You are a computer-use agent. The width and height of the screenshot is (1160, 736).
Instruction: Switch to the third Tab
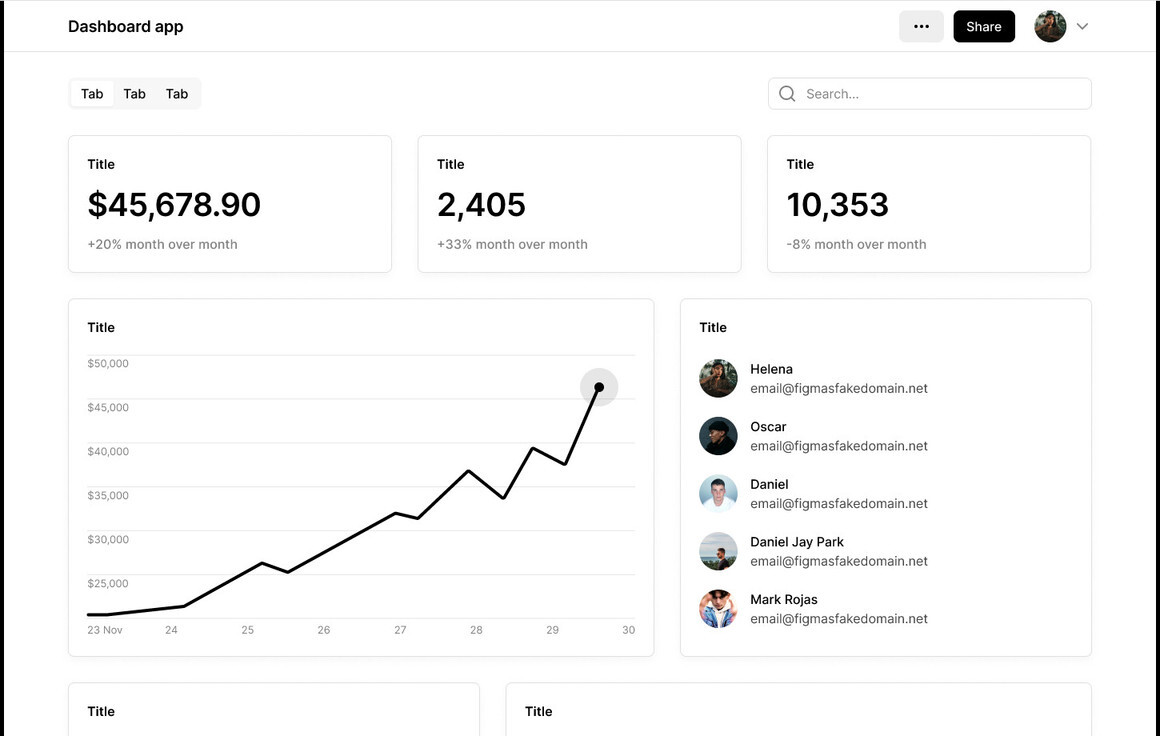coord(177,94)
